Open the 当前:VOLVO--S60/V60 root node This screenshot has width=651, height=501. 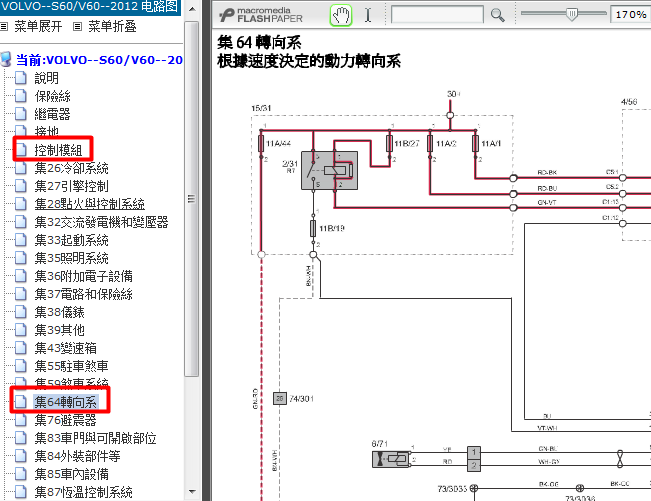click(99, 60)
